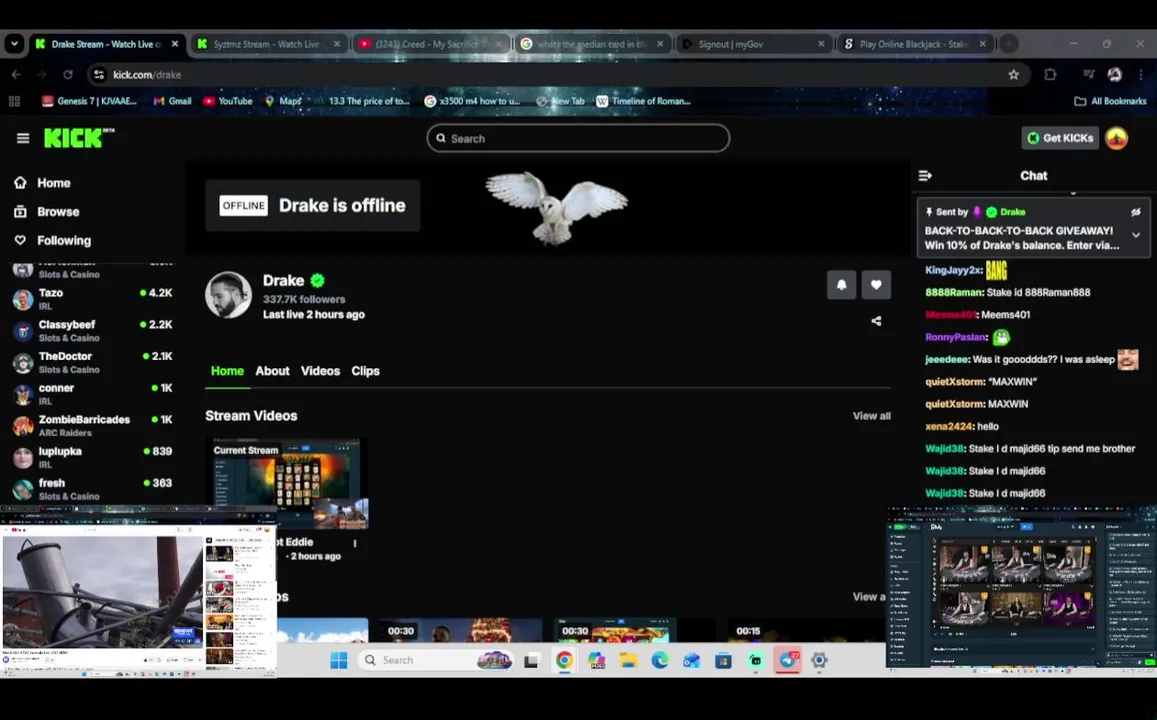The width and height of the screenshot is (1157, 720).
Task: Open Tazo channel in sidebar
Action: click(92, 299)
